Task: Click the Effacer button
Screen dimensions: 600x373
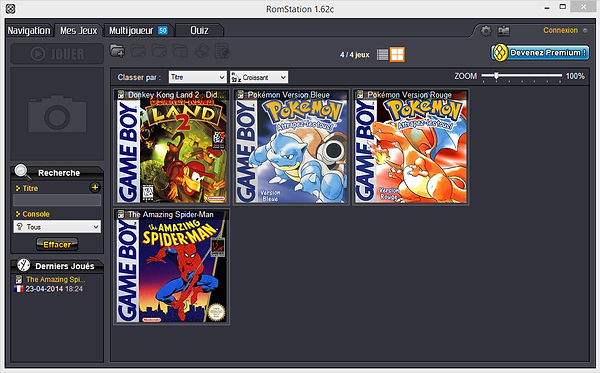Action: 57,244
